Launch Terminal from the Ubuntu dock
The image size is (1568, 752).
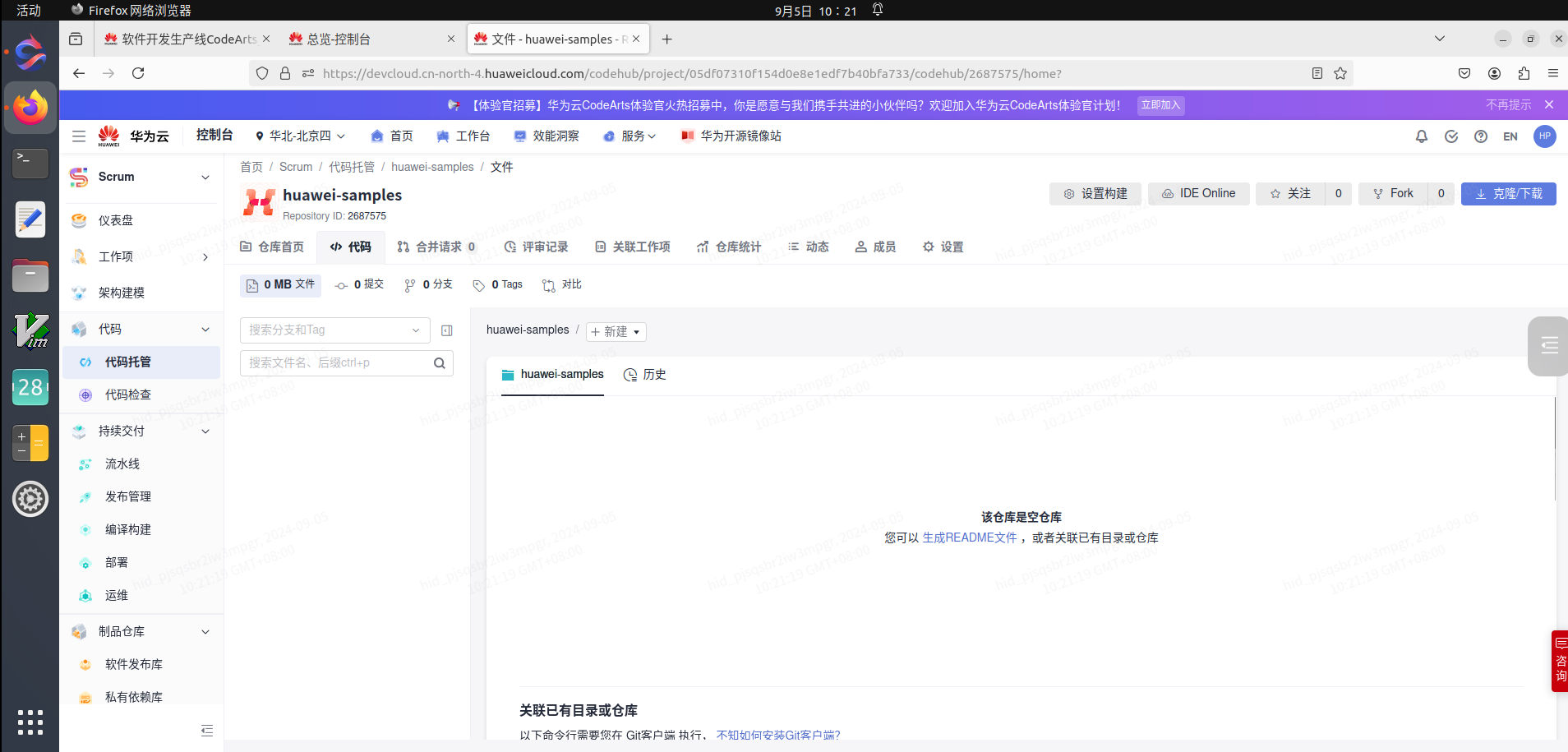click(30, 163)
